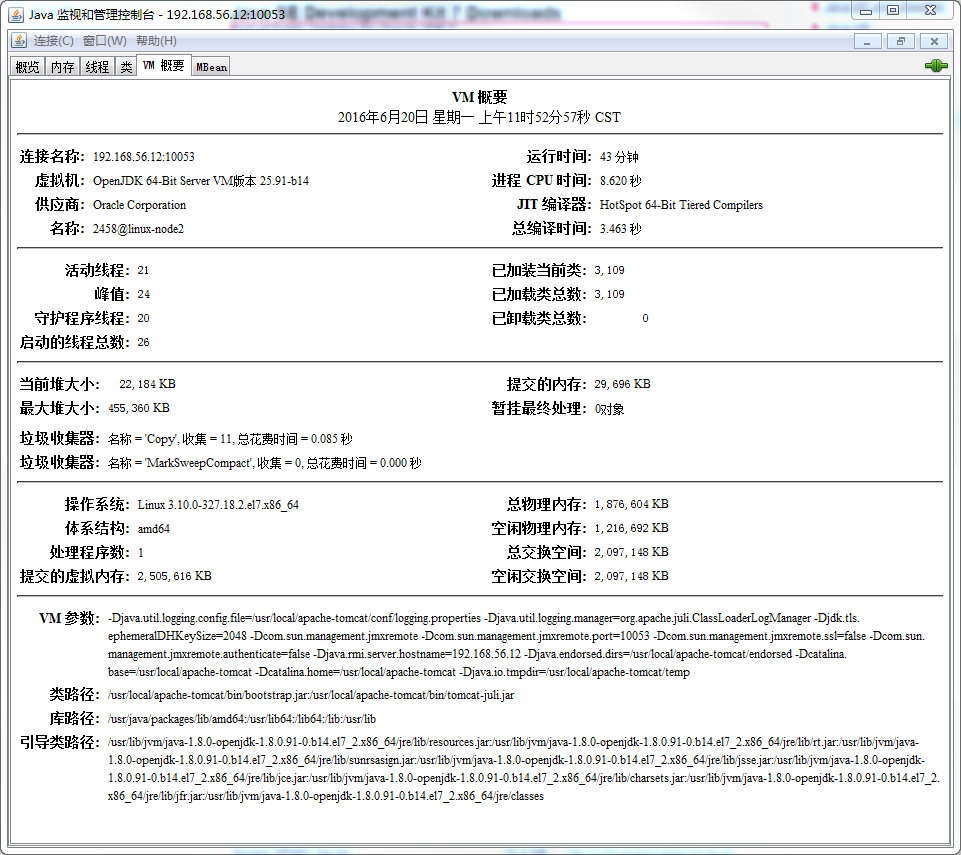The height and width of the screenshot is (855, 961).
Task: Close the inner connection window
Action: point(934,41)
